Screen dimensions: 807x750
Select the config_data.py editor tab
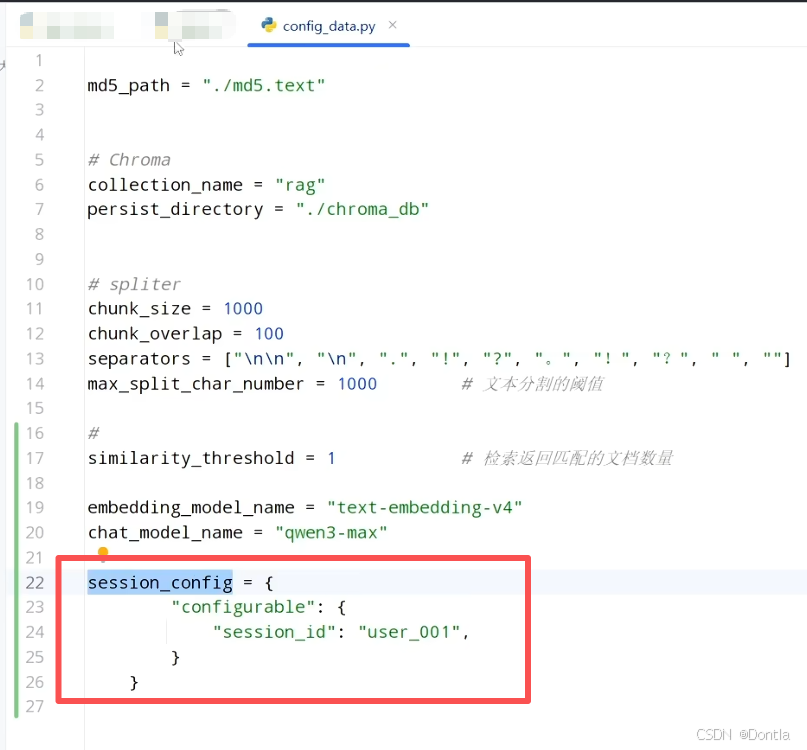point(328,26)
